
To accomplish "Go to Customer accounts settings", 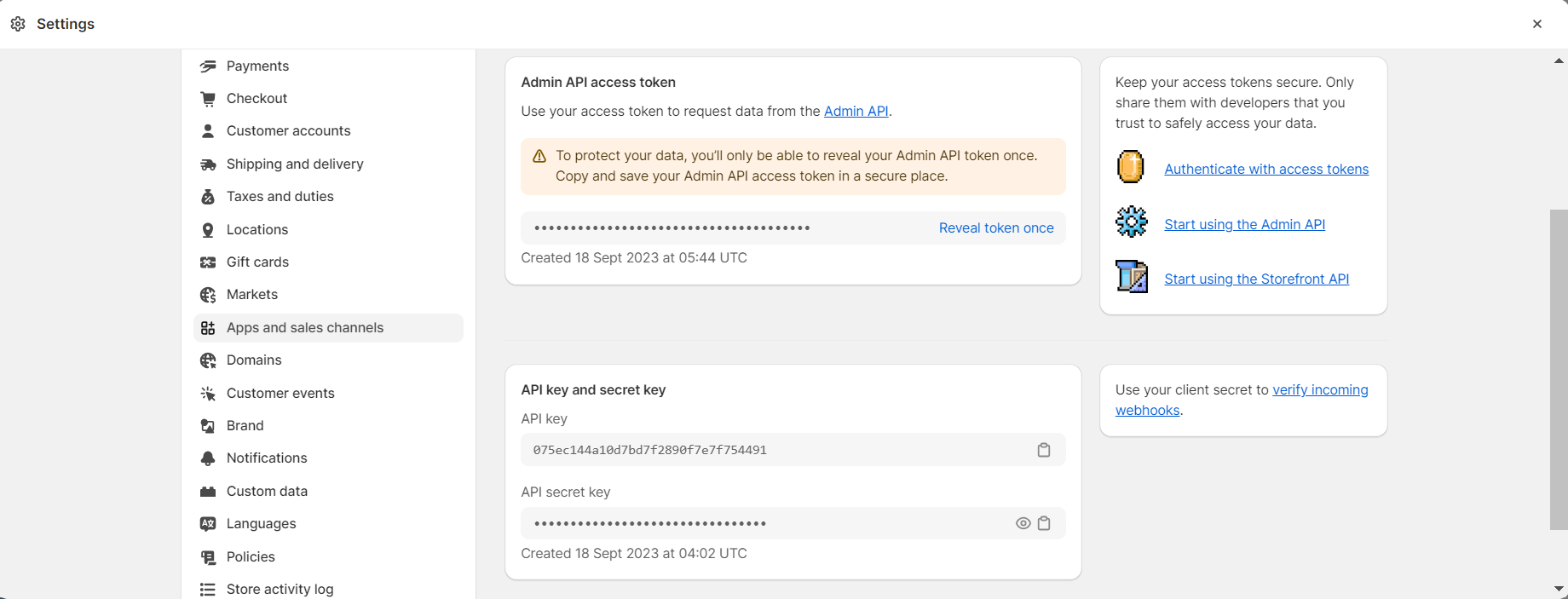I will coord(288,131).
